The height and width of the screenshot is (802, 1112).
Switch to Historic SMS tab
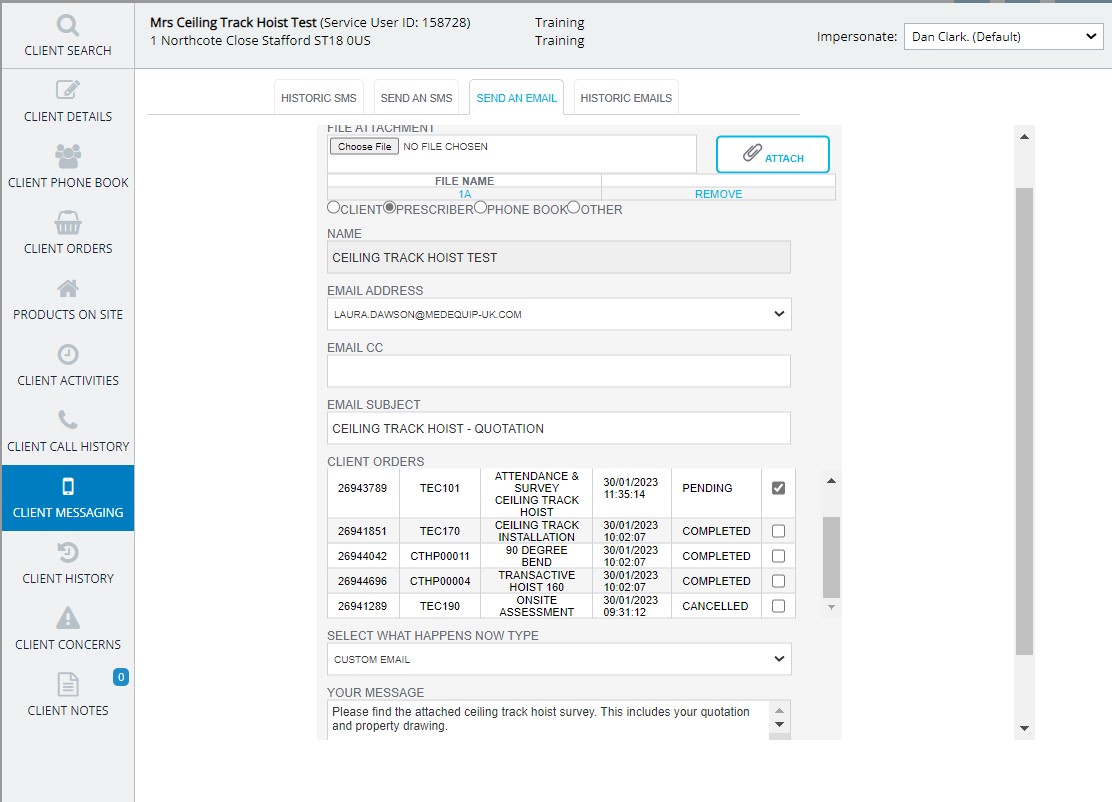(318, 98)
